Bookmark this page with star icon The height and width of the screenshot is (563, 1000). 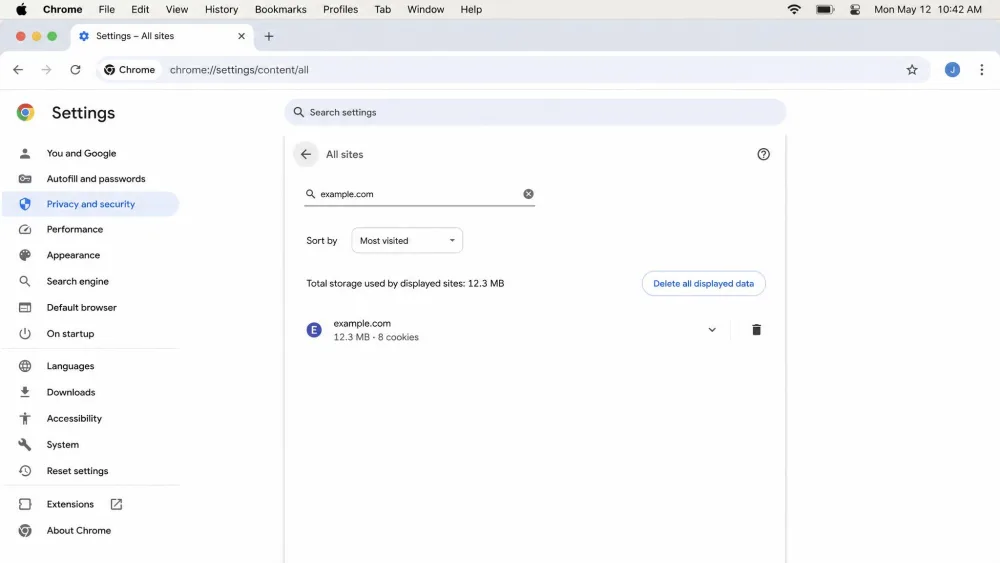click(x=912, y=69)
